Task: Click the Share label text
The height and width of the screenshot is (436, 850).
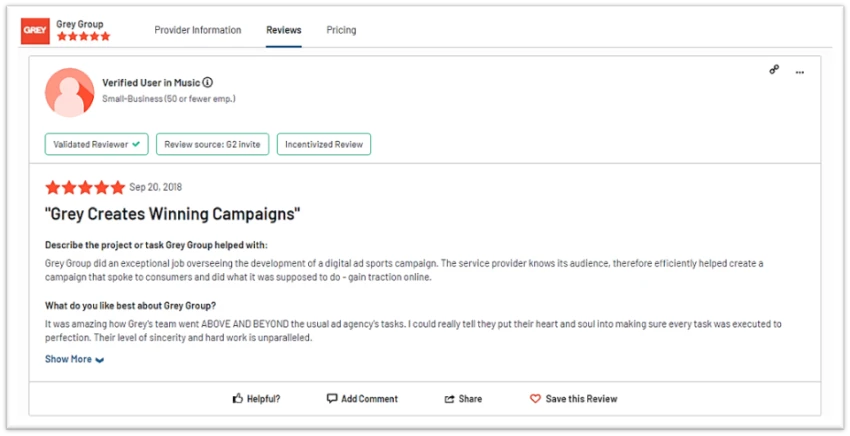Action: 470,399
